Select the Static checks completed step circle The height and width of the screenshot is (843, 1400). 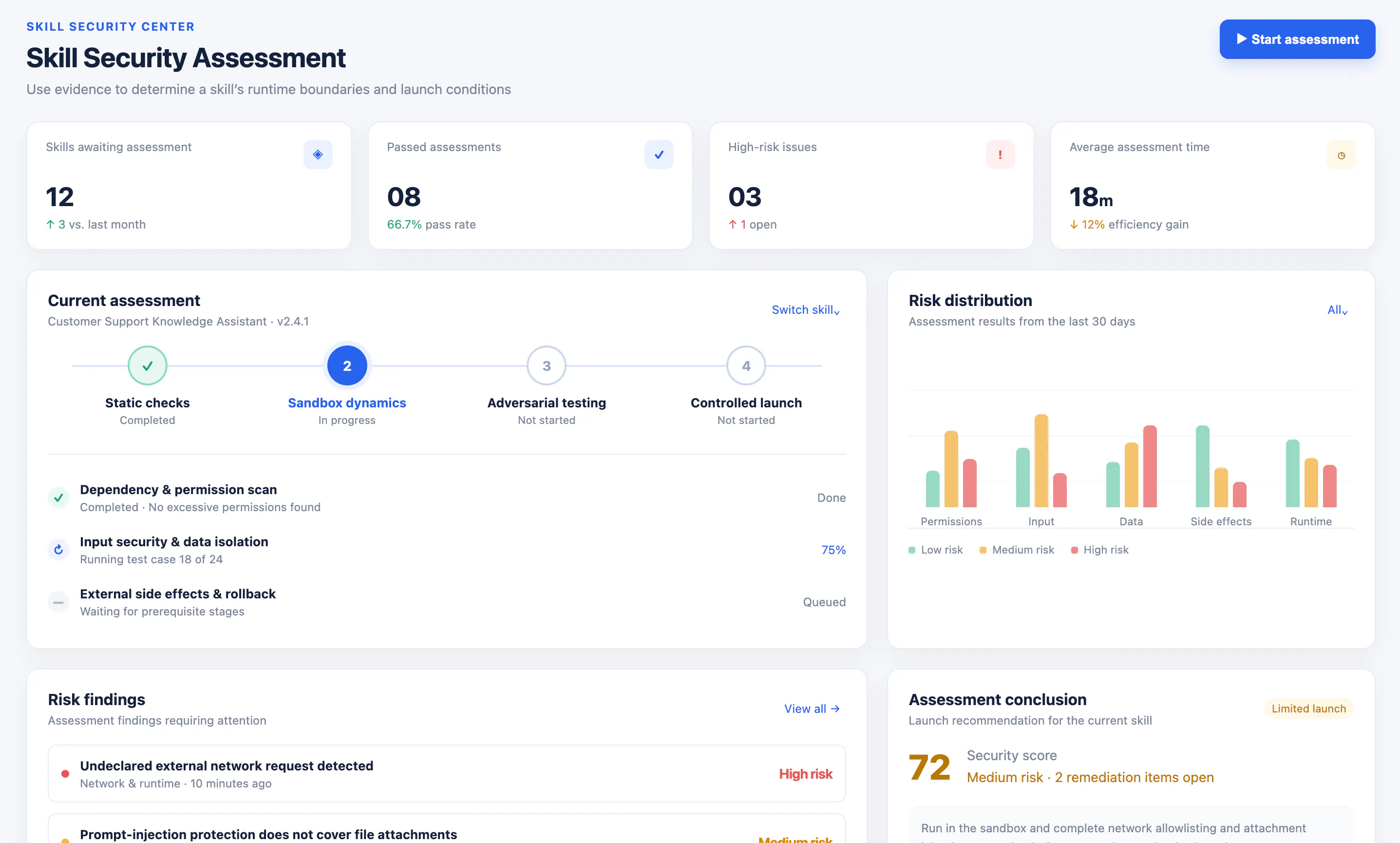[147, 366]
